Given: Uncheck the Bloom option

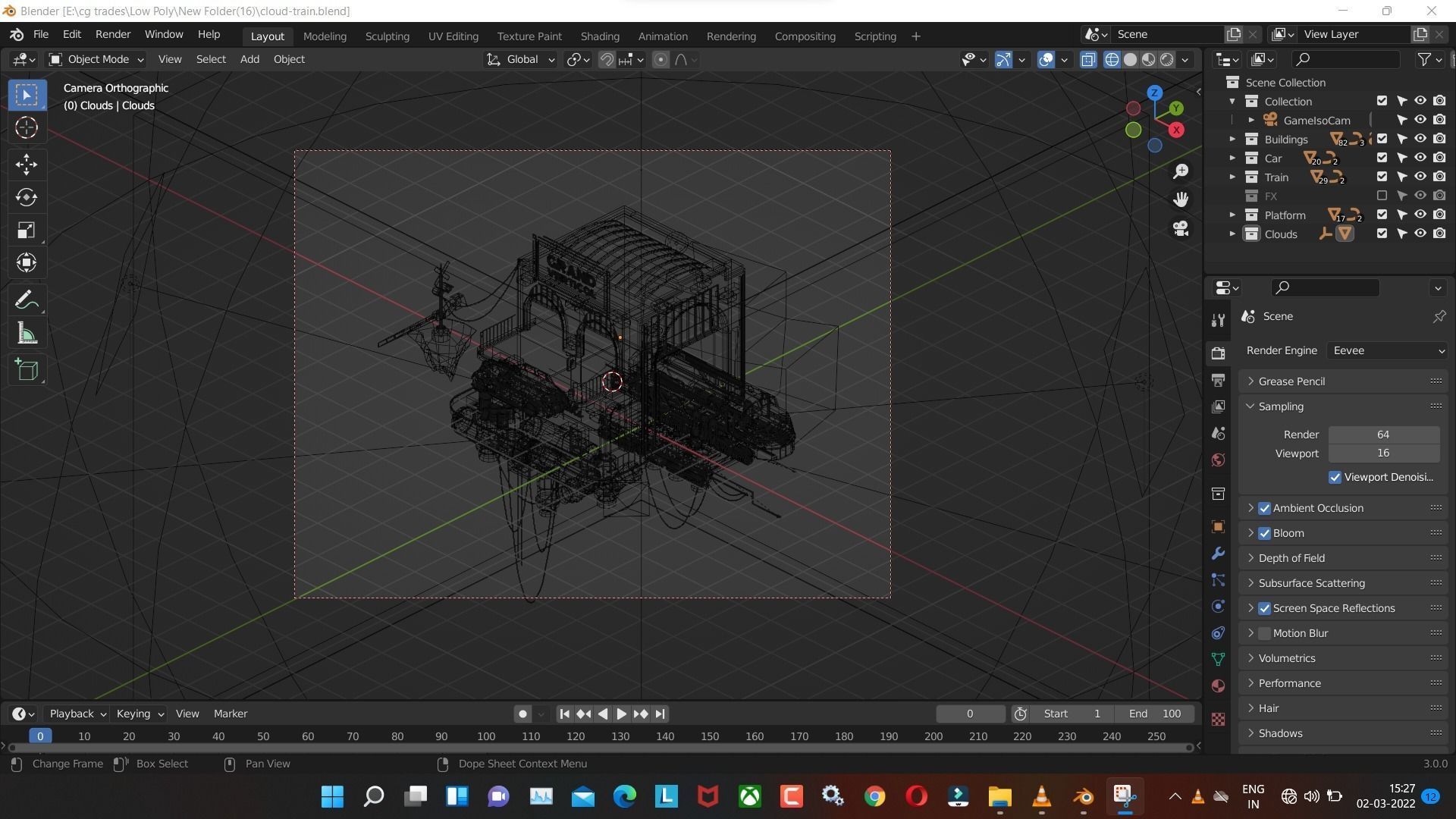Looking at the screenshot, I should (1264, 533).
